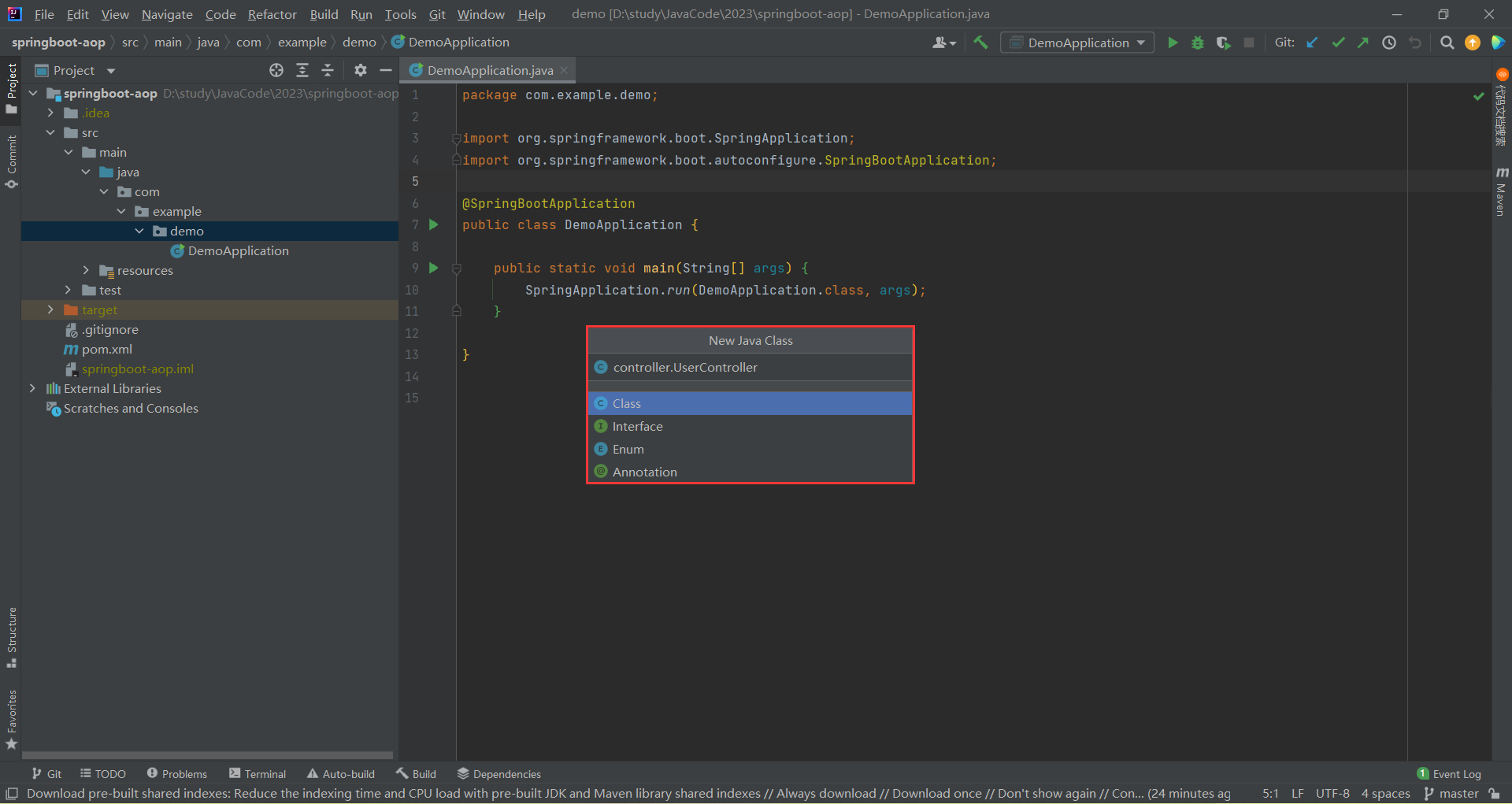Expand the test folder

point(69,290)
